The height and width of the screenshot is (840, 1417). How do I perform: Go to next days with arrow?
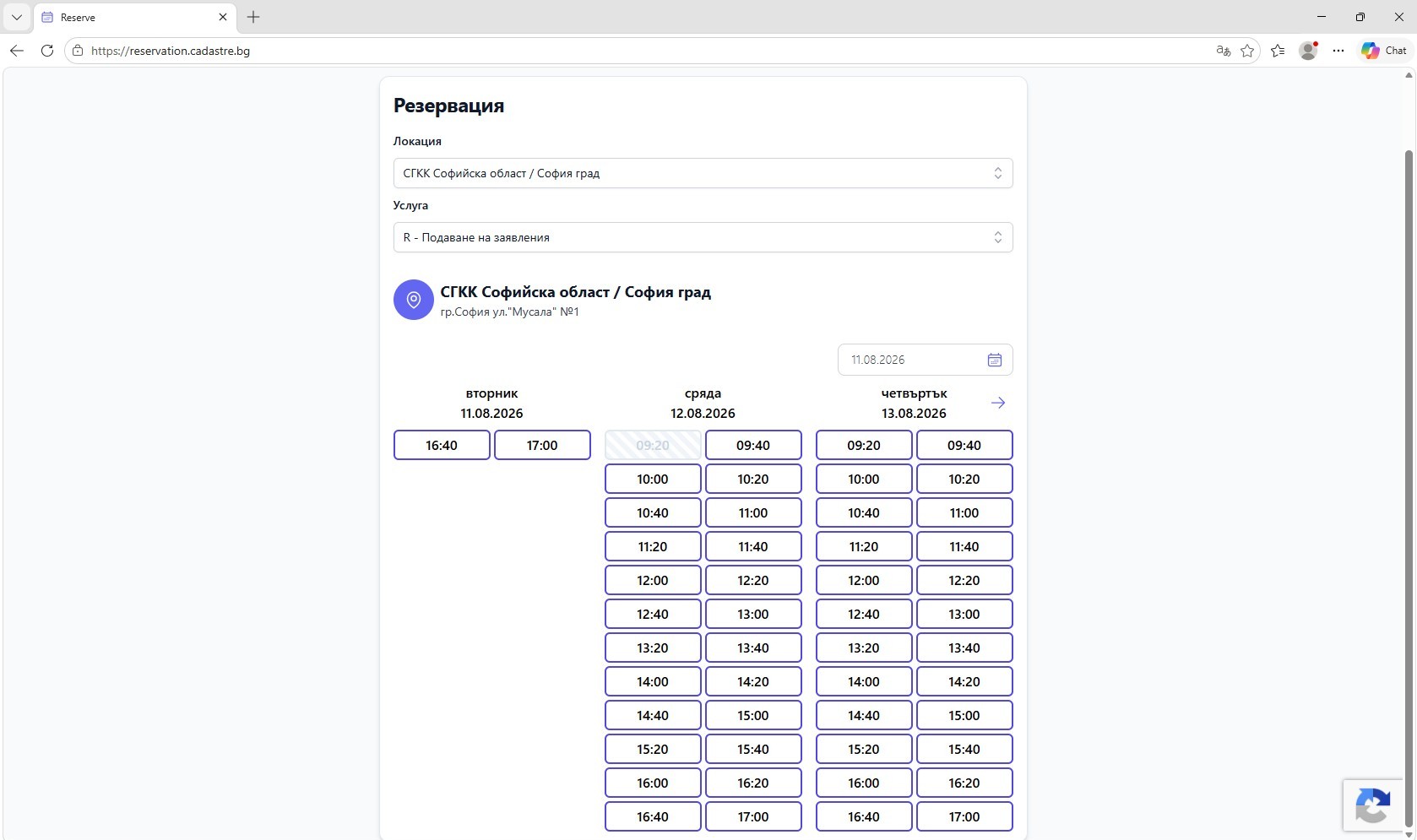click(998, 403)
